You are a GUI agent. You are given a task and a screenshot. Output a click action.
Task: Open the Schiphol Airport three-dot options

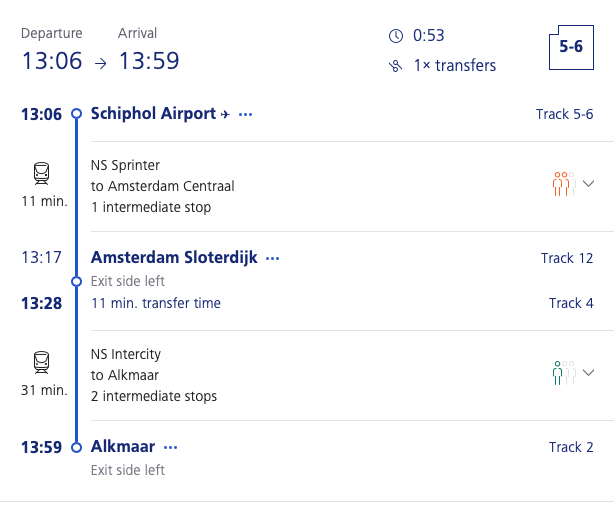[x=246, y=115]
